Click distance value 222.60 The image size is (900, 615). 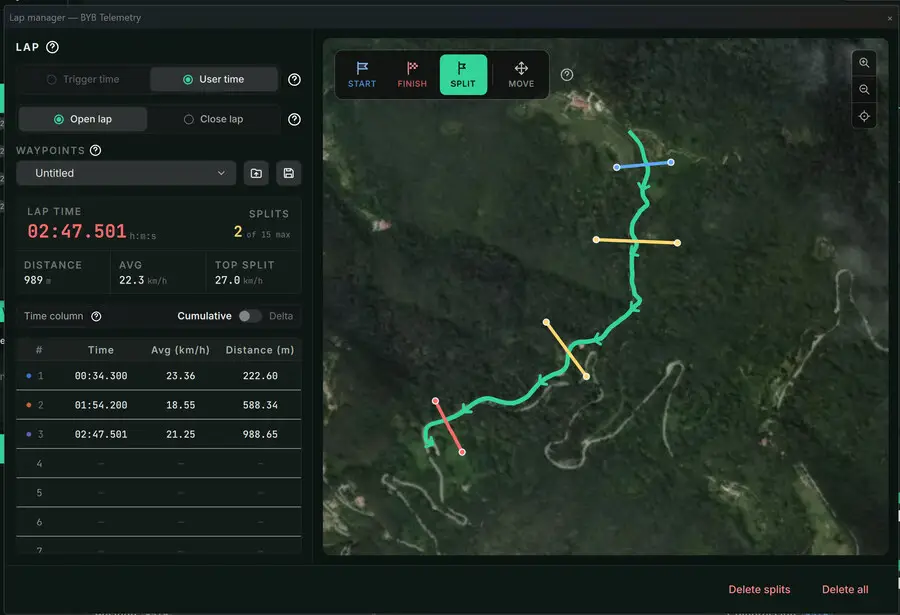pyautogui.click(x=260, y=376)
